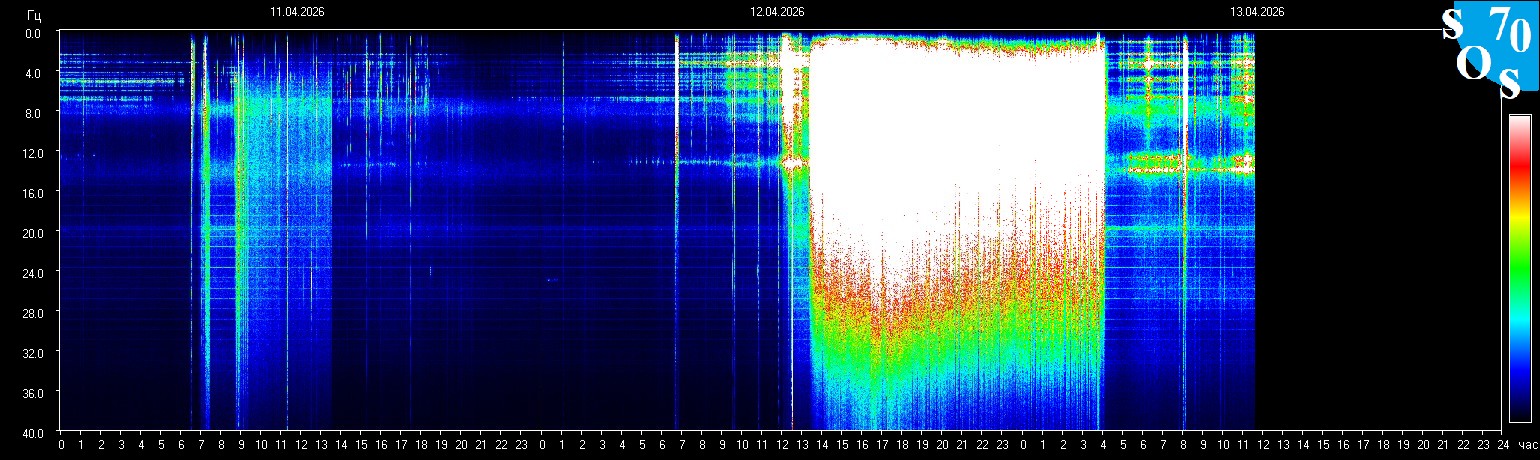
Task: Click the vertical color intensity scale bar
Action: [x=1519, y=268]
